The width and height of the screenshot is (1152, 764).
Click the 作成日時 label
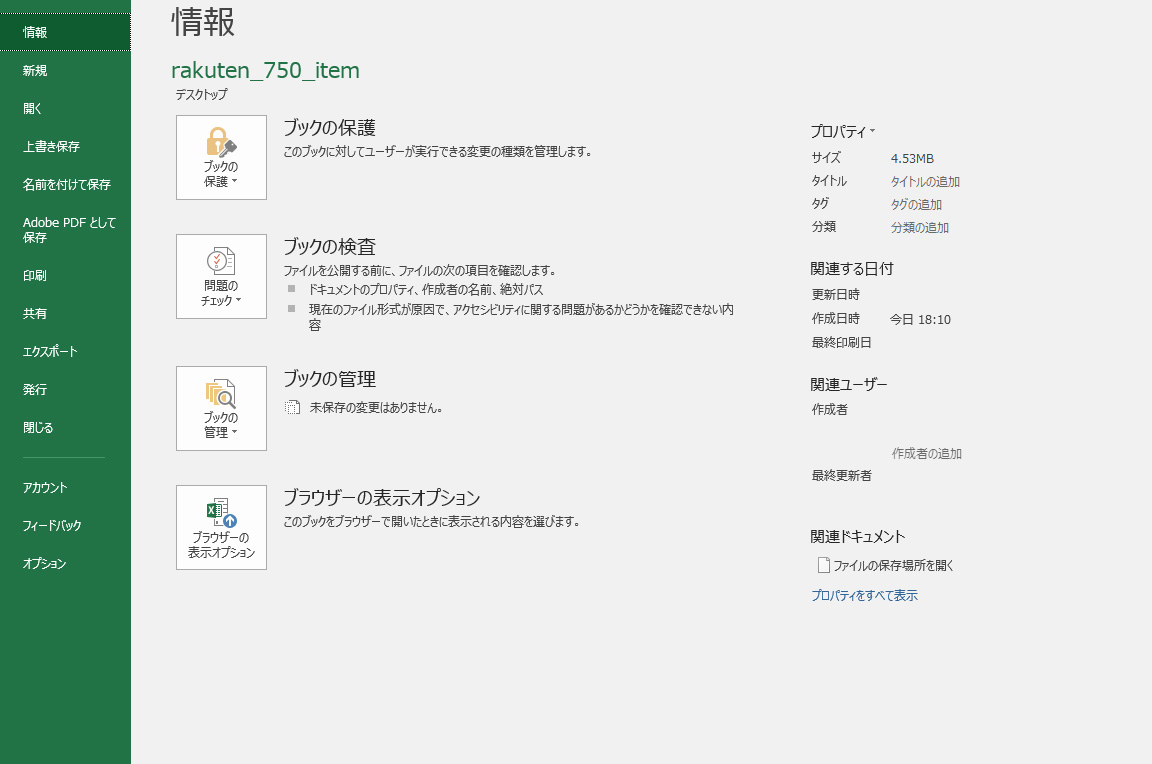coord(836,319)
